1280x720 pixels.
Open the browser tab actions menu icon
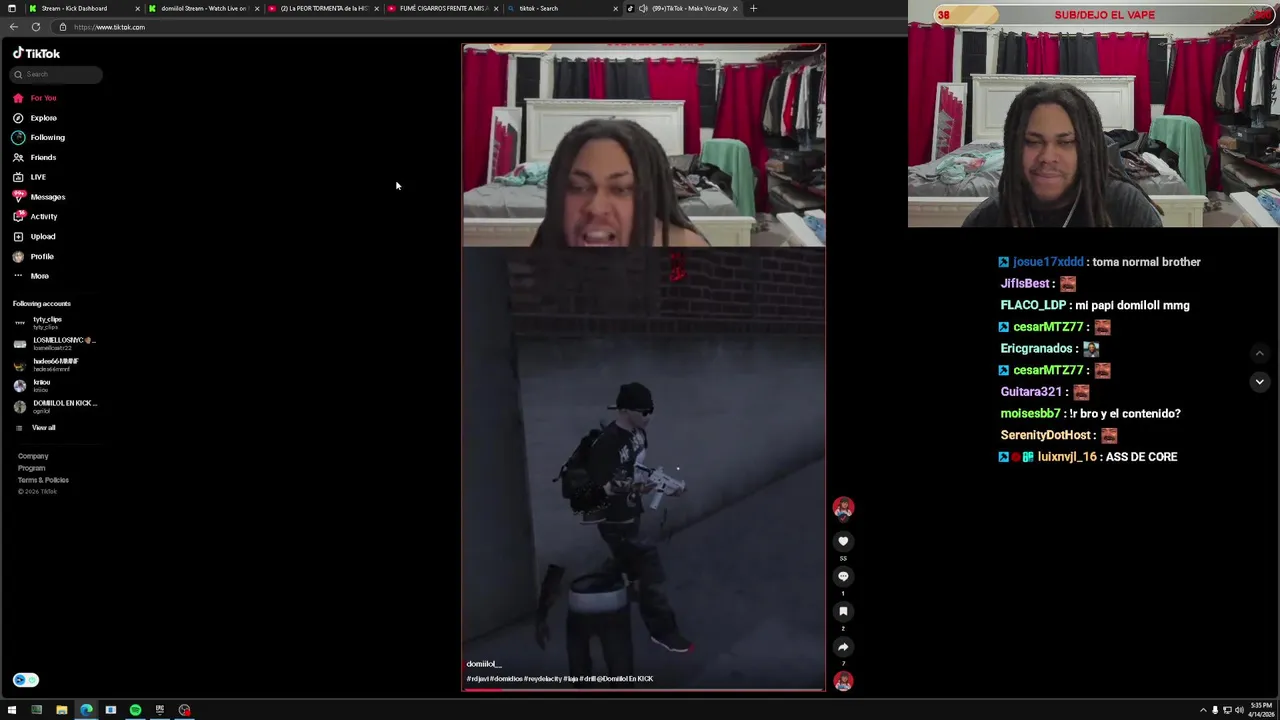(x=11, y=8)
